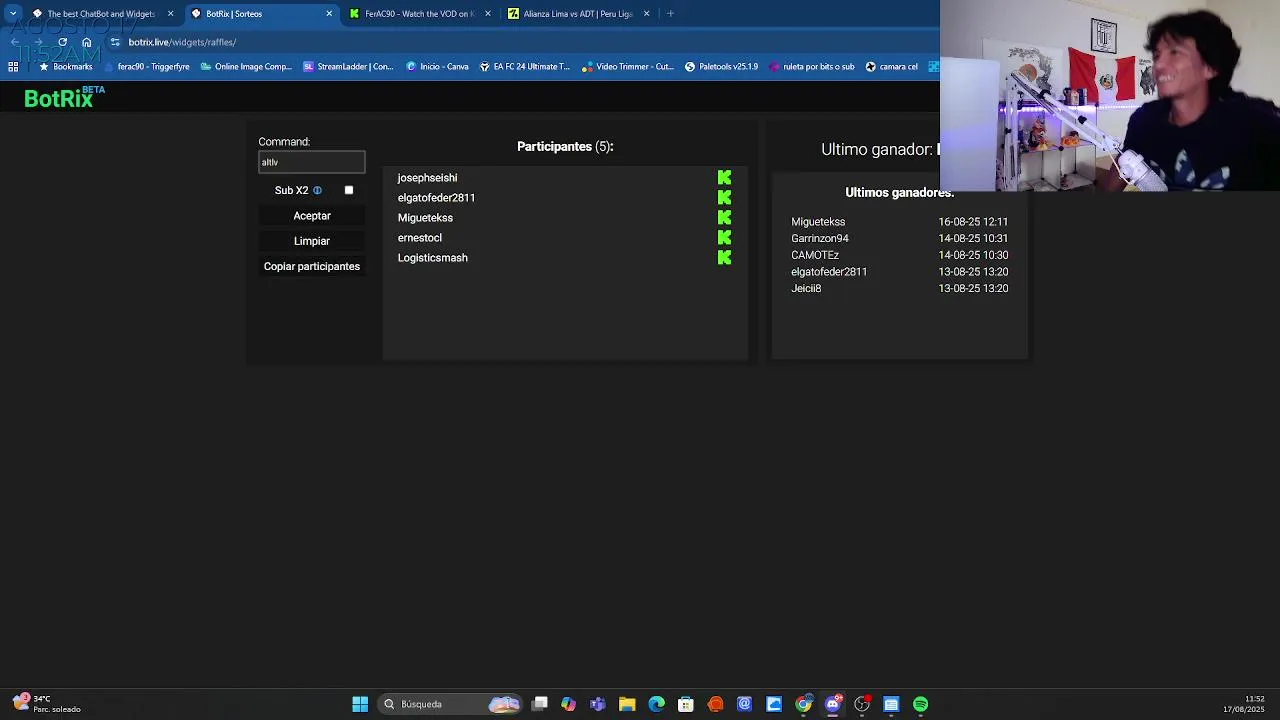Open Microsoft Teams from the taskbar
Screen dimensions: 1280x720
pyautogui.click(x=598, y=704)
